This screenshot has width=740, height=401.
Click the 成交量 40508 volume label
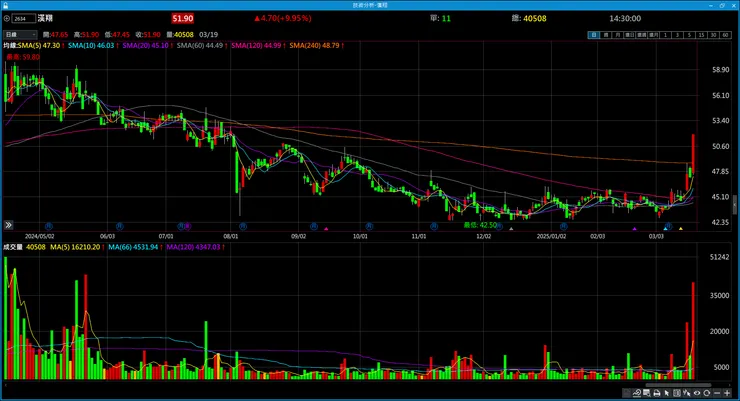pos(25,247)
